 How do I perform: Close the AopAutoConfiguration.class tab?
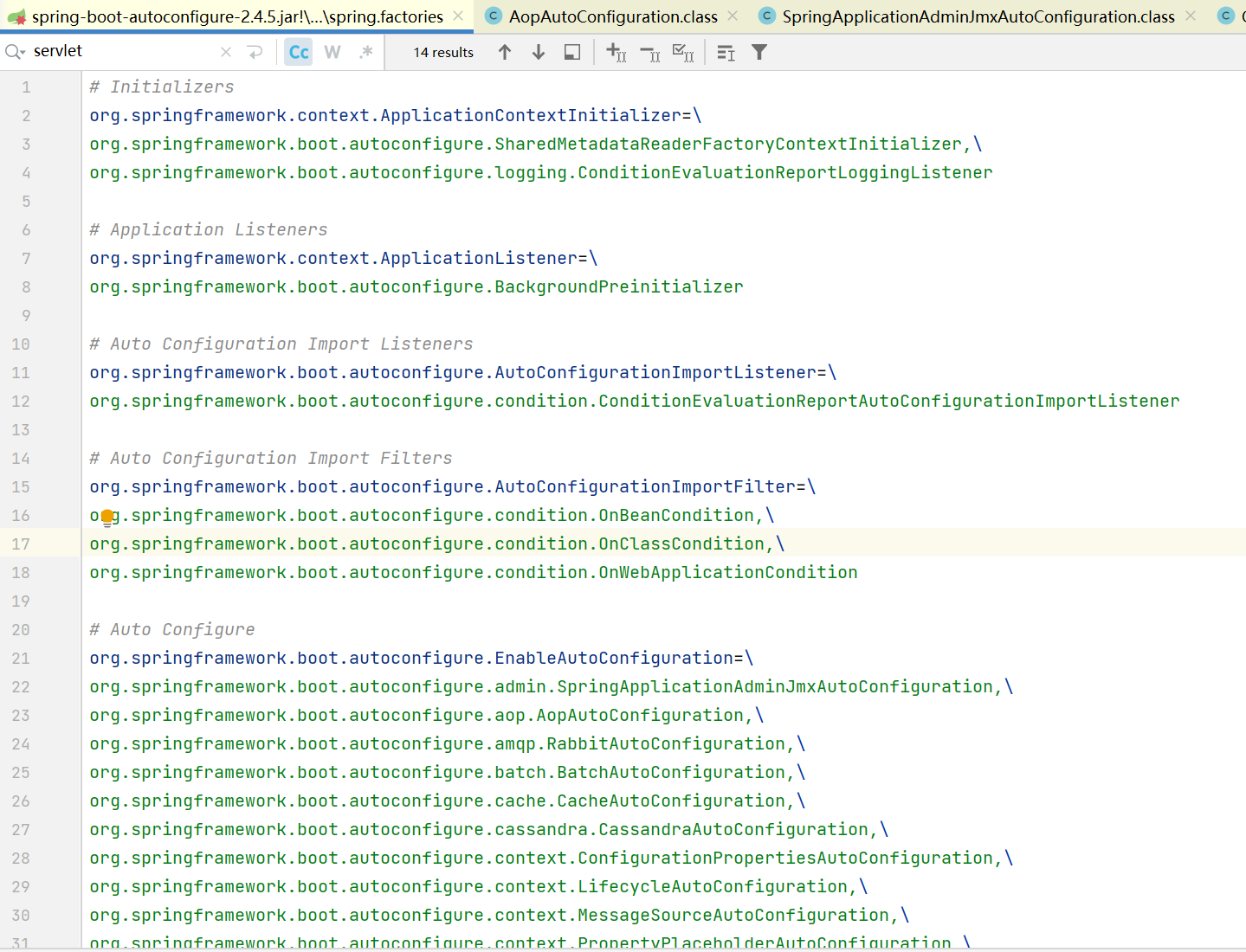(x=733, y=16)
